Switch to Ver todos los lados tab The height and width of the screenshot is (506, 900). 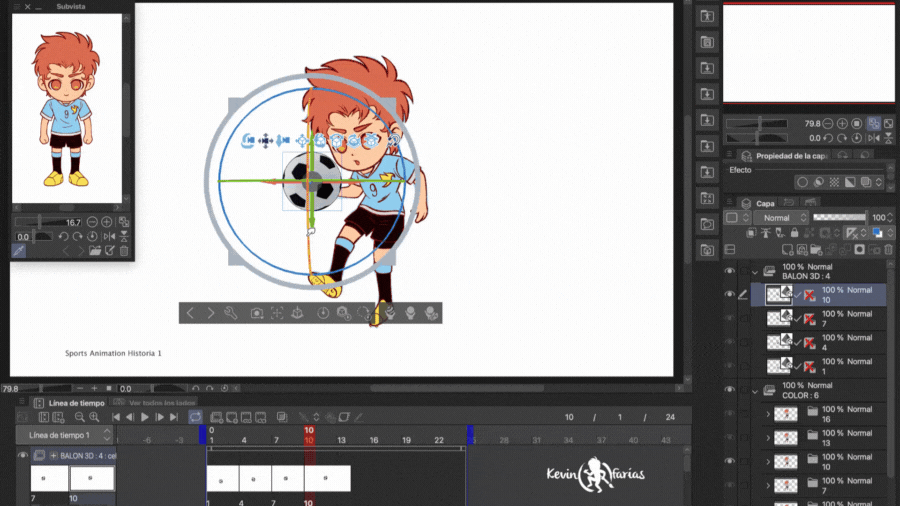click(x=156, y=403)
